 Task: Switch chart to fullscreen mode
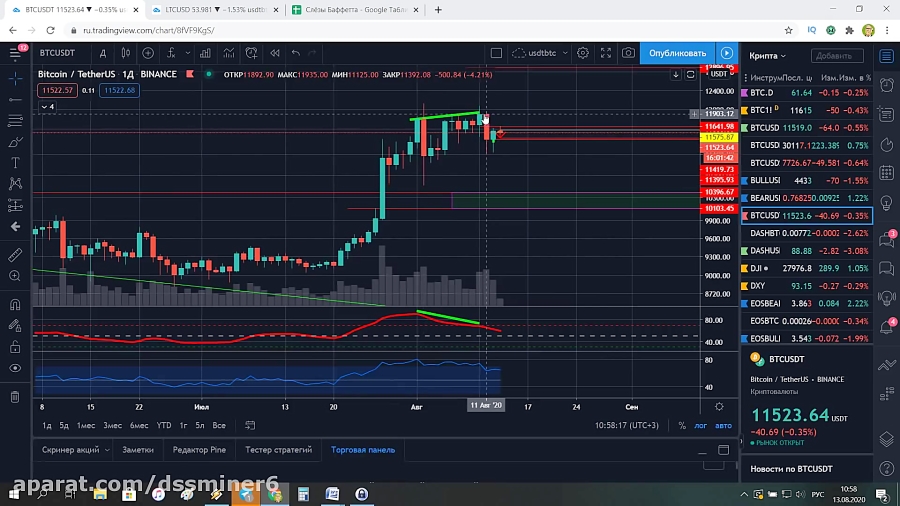(606, 53)
